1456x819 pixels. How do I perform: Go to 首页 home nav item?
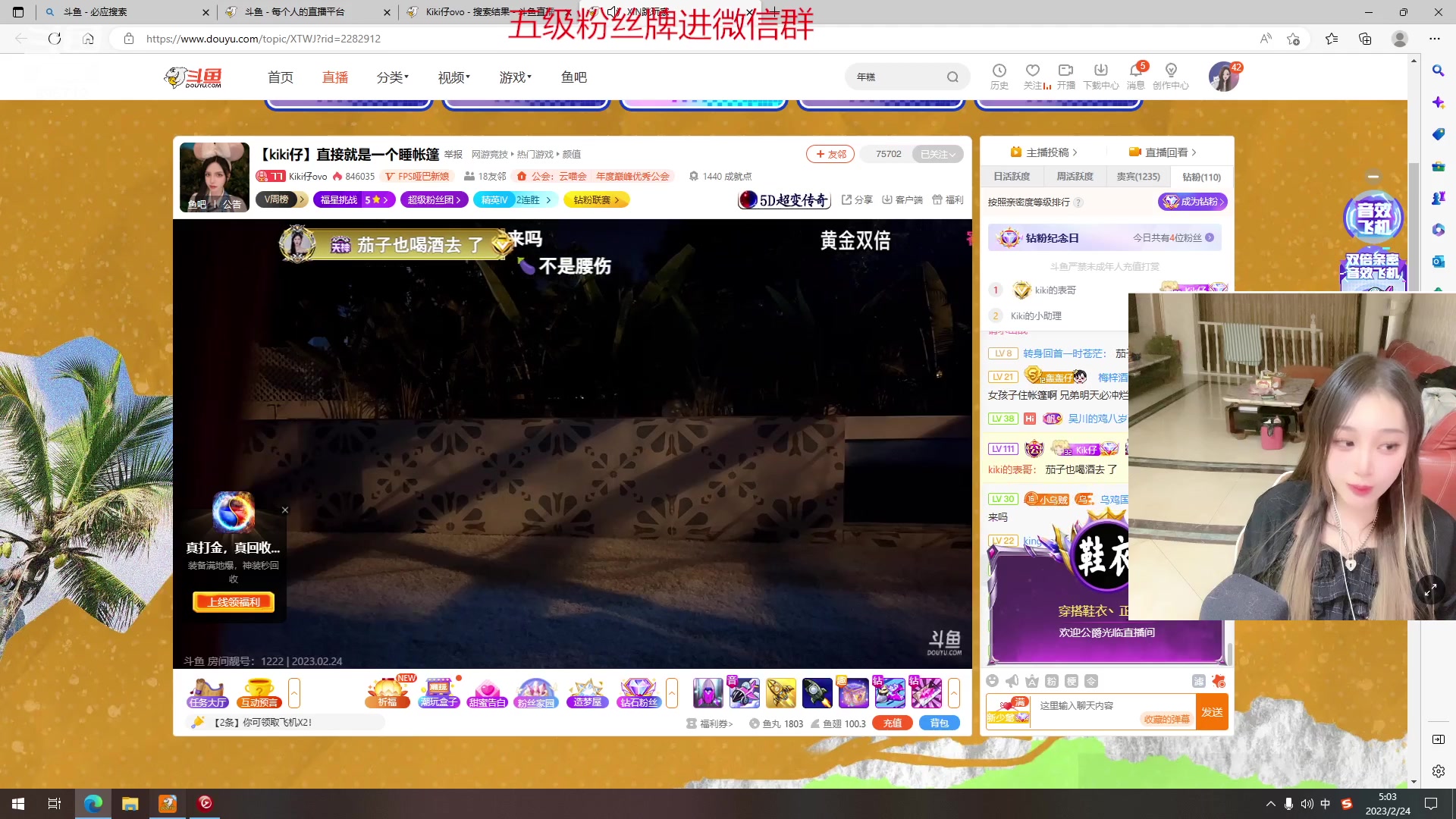[281, 77]
